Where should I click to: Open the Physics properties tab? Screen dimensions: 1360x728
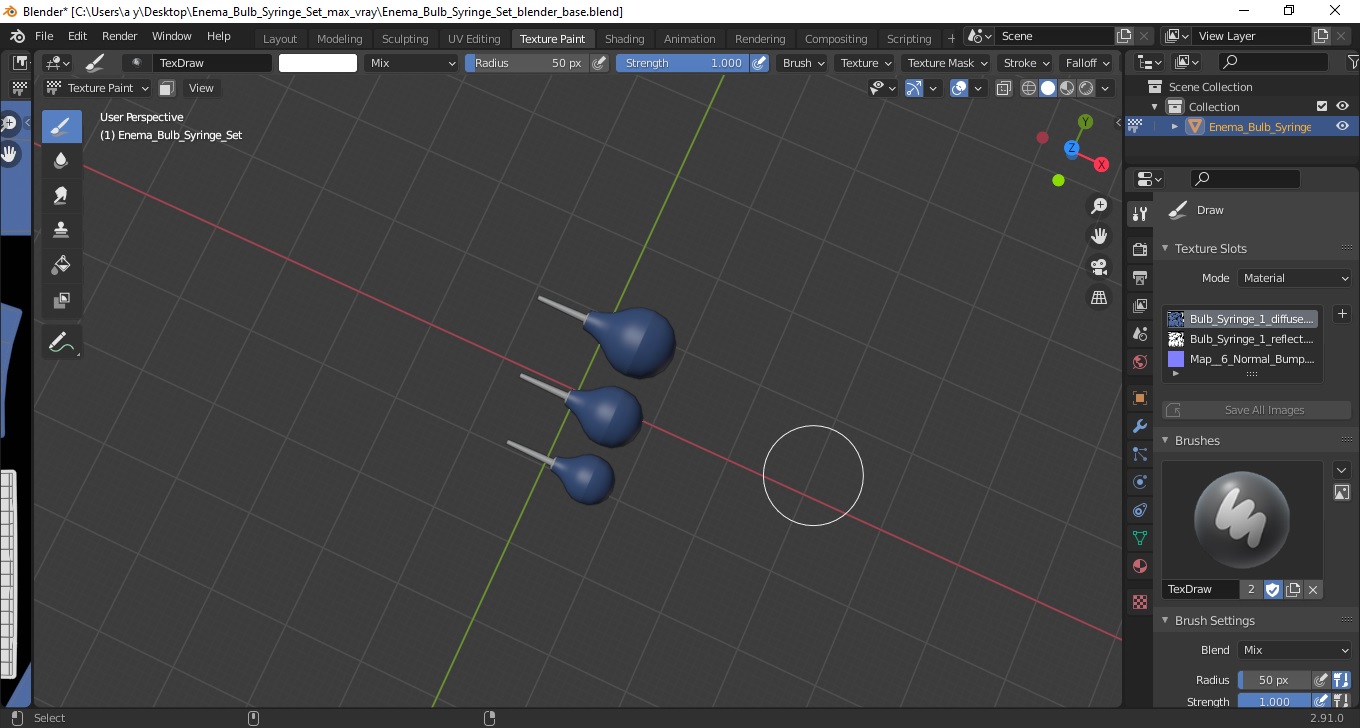1139,482
